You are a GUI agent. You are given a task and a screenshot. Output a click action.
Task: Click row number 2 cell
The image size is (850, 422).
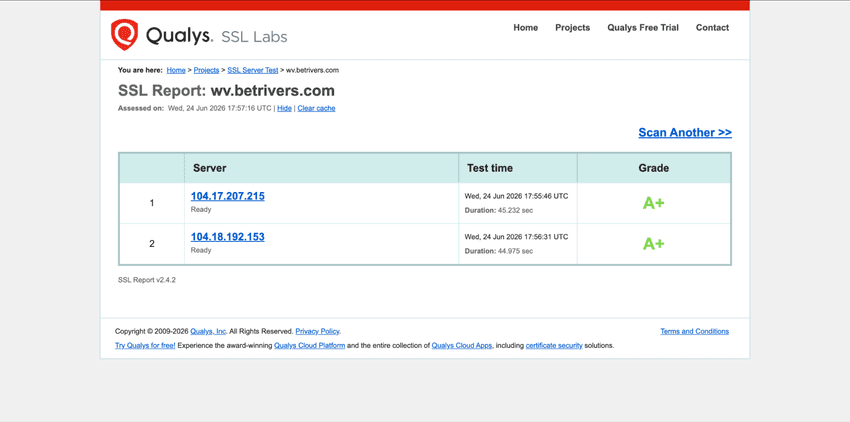tap(152, 244)
